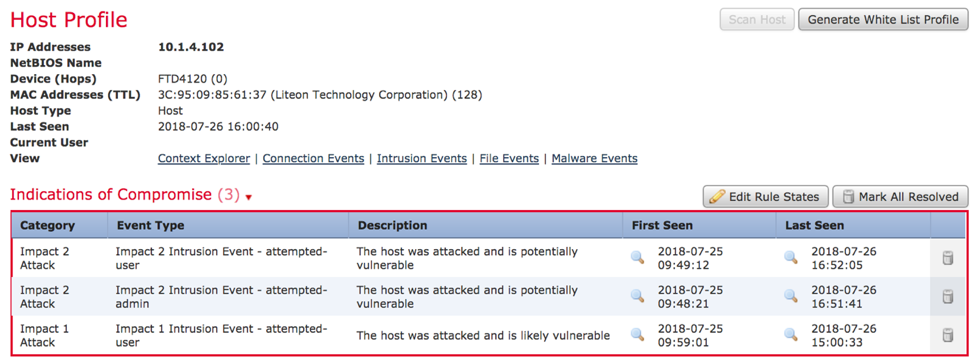Delete the Impact 1 attempted-user entry
The height and width of the screenshot is (364, 974).
click(x=948, y=335)
